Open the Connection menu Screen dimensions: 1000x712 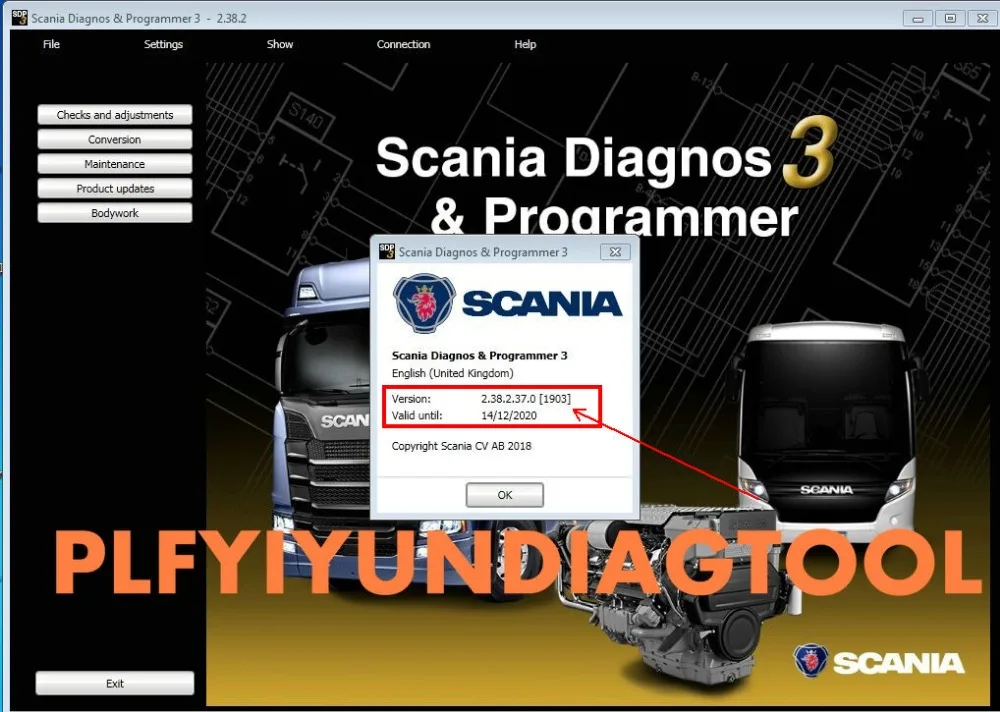403,44
